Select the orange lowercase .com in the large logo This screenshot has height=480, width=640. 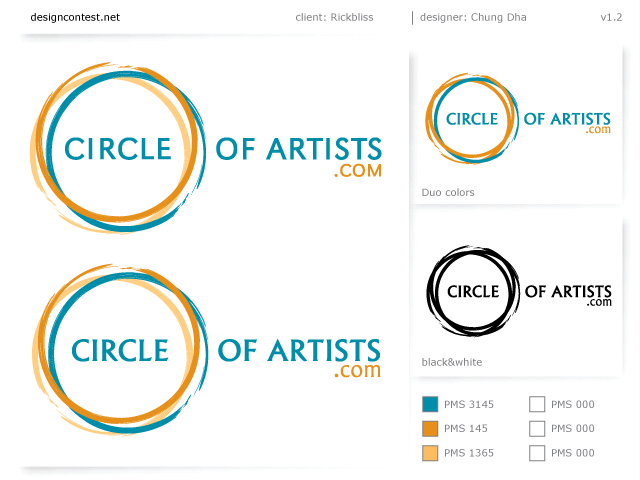[359, 371]
